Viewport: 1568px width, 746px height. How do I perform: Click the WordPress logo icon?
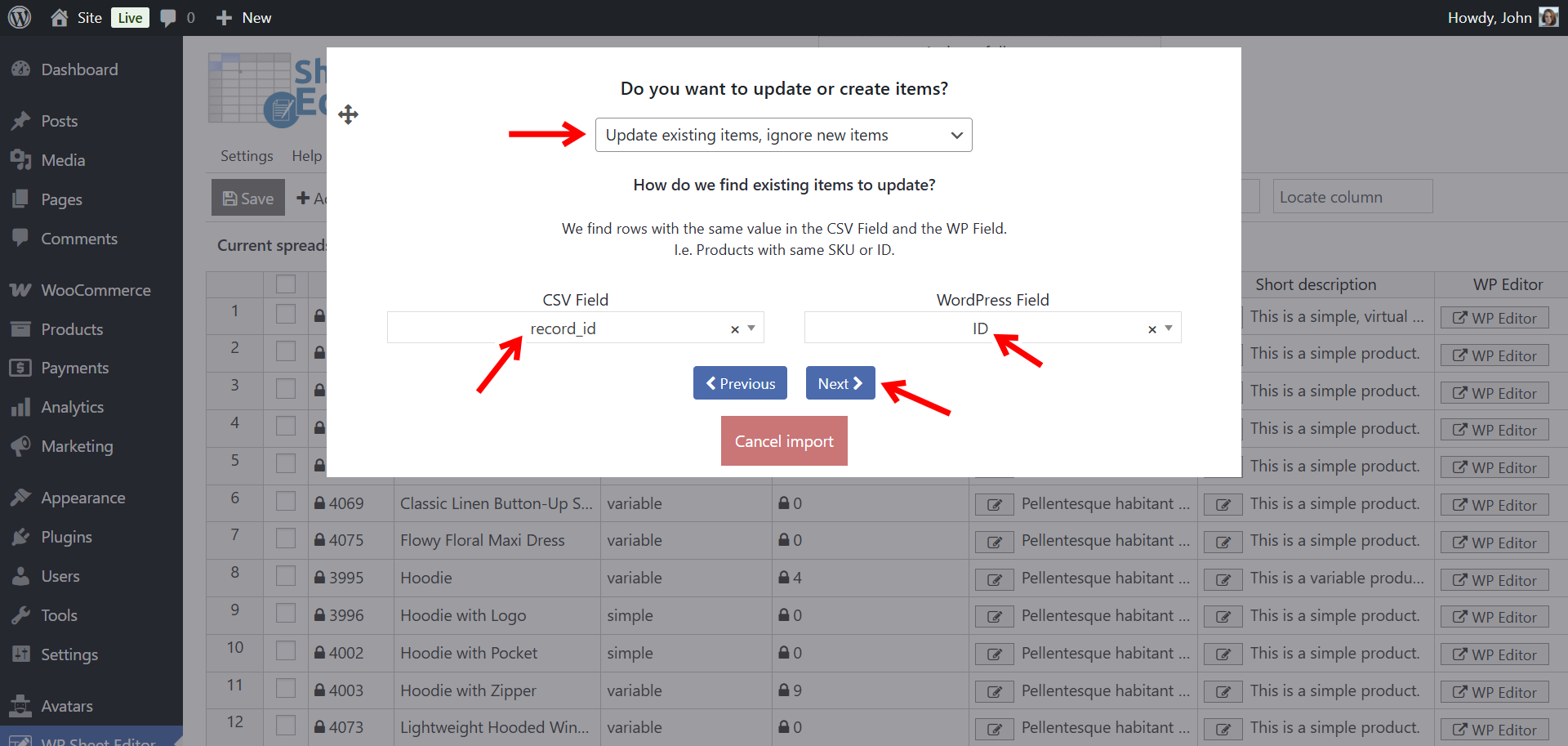pos(20,17)
